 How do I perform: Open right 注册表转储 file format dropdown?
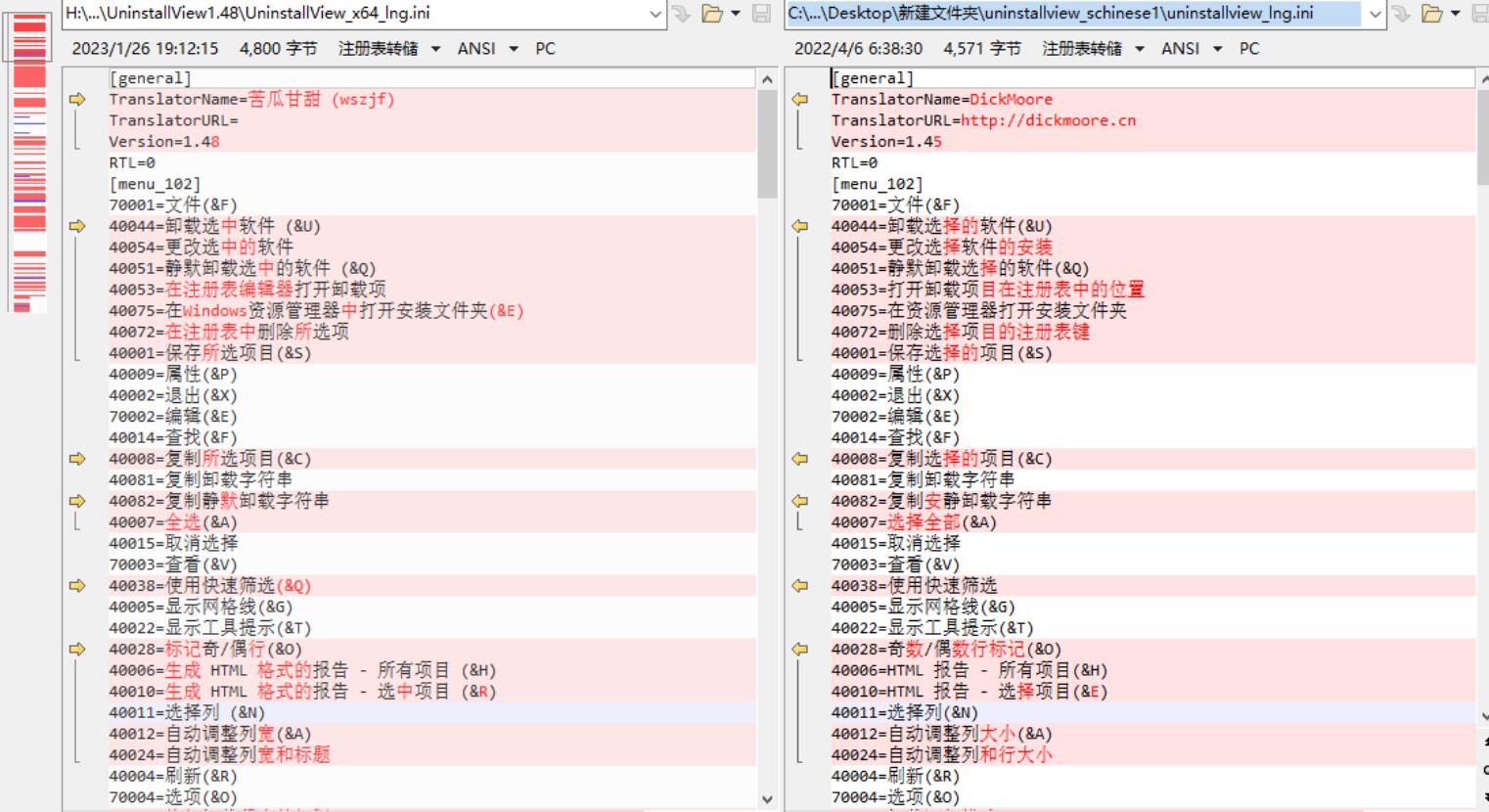(1140, 49)
